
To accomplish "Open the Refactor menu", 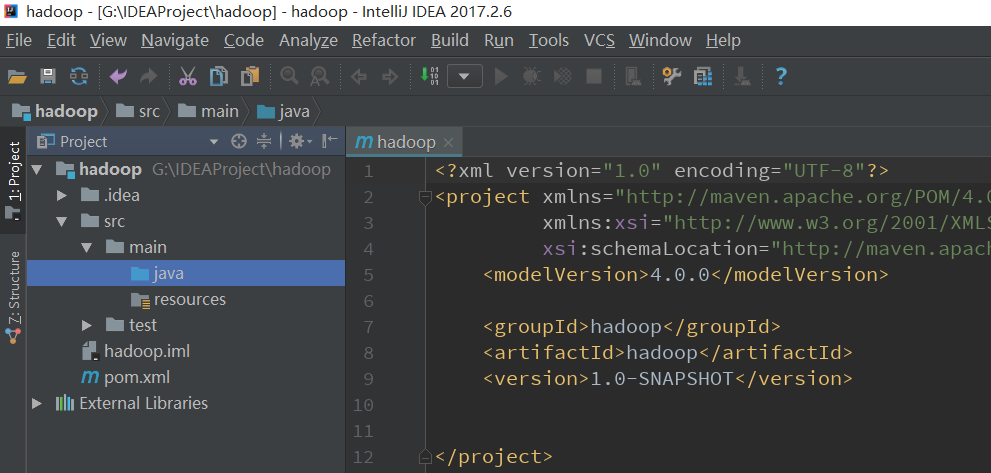I will (384, 40).
